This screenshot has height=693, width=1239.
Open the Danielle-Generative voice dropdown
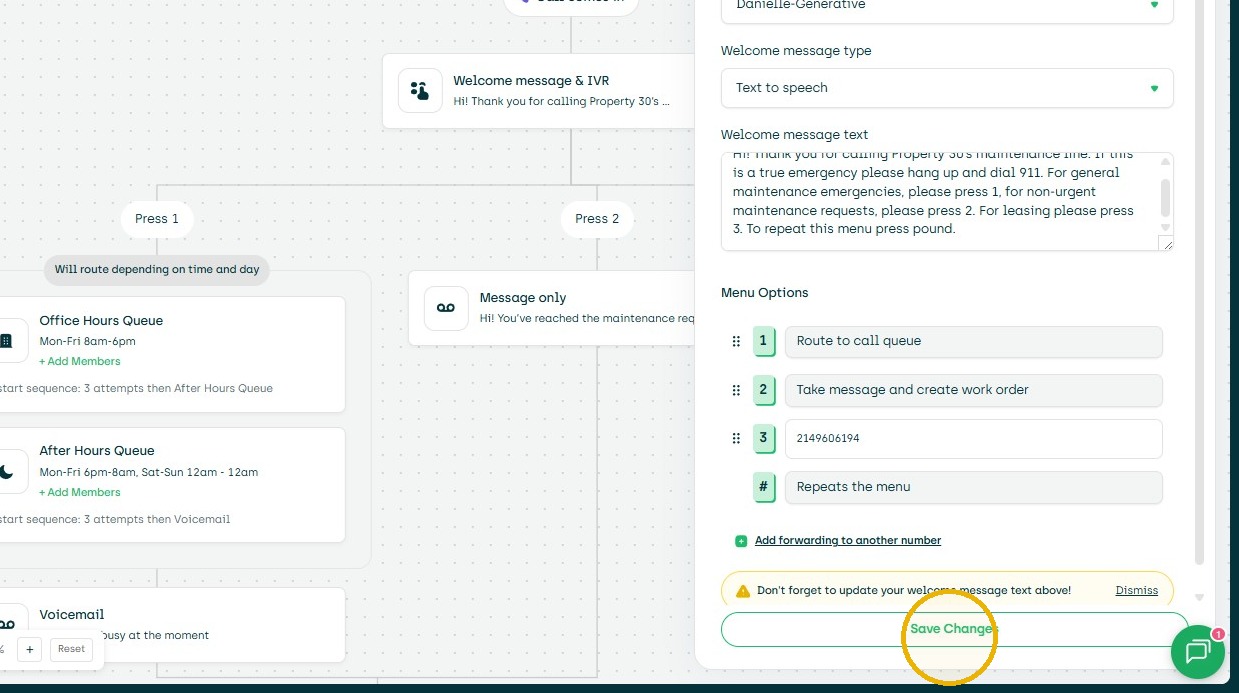947,9
